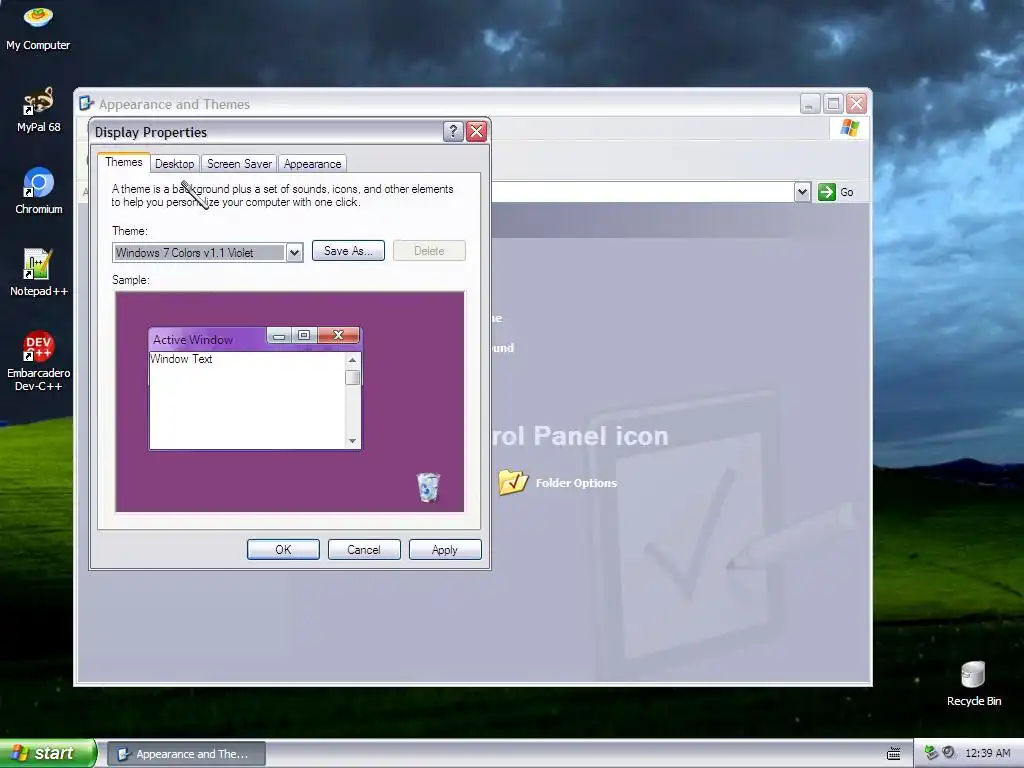Screen dimensions: 1024x768
Task: Open the Appearance tab
Action: click(312, 164)
